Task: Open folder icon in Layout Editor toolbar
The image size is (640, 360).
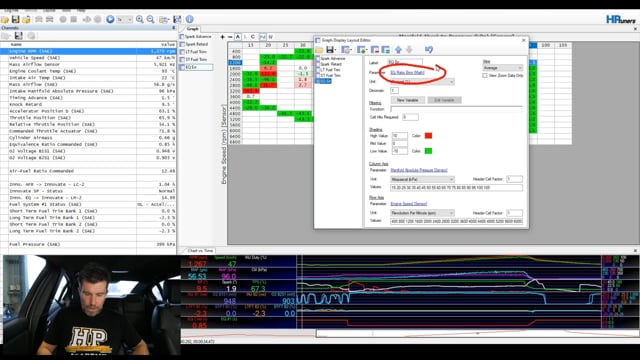Action: point(319,50)
